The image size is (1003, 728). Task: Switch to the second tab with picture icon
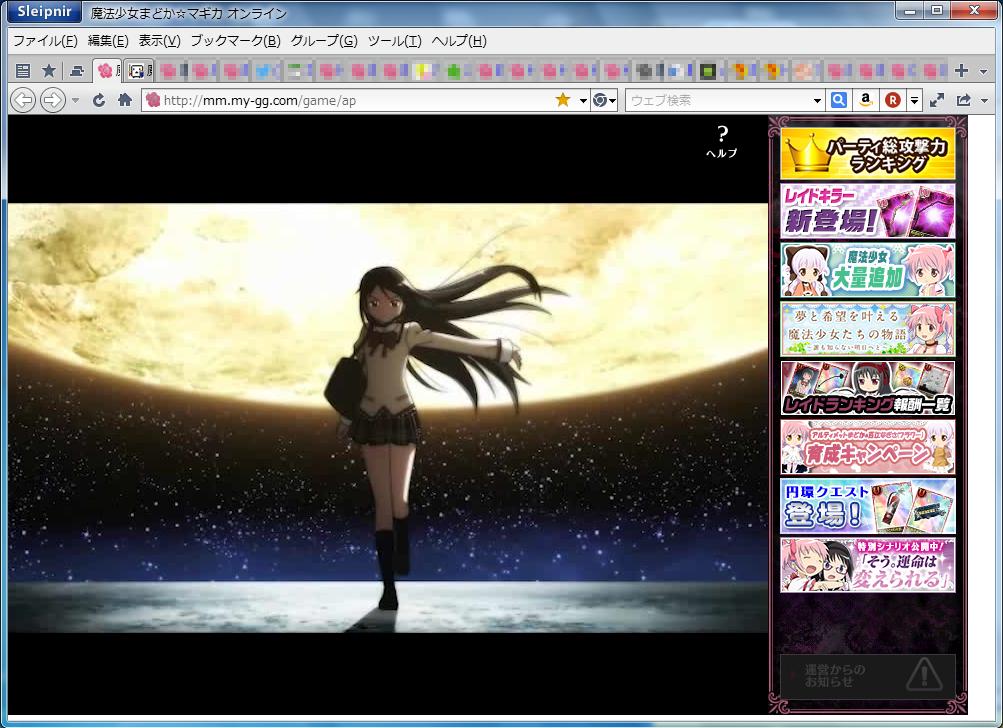coord(138,70)
